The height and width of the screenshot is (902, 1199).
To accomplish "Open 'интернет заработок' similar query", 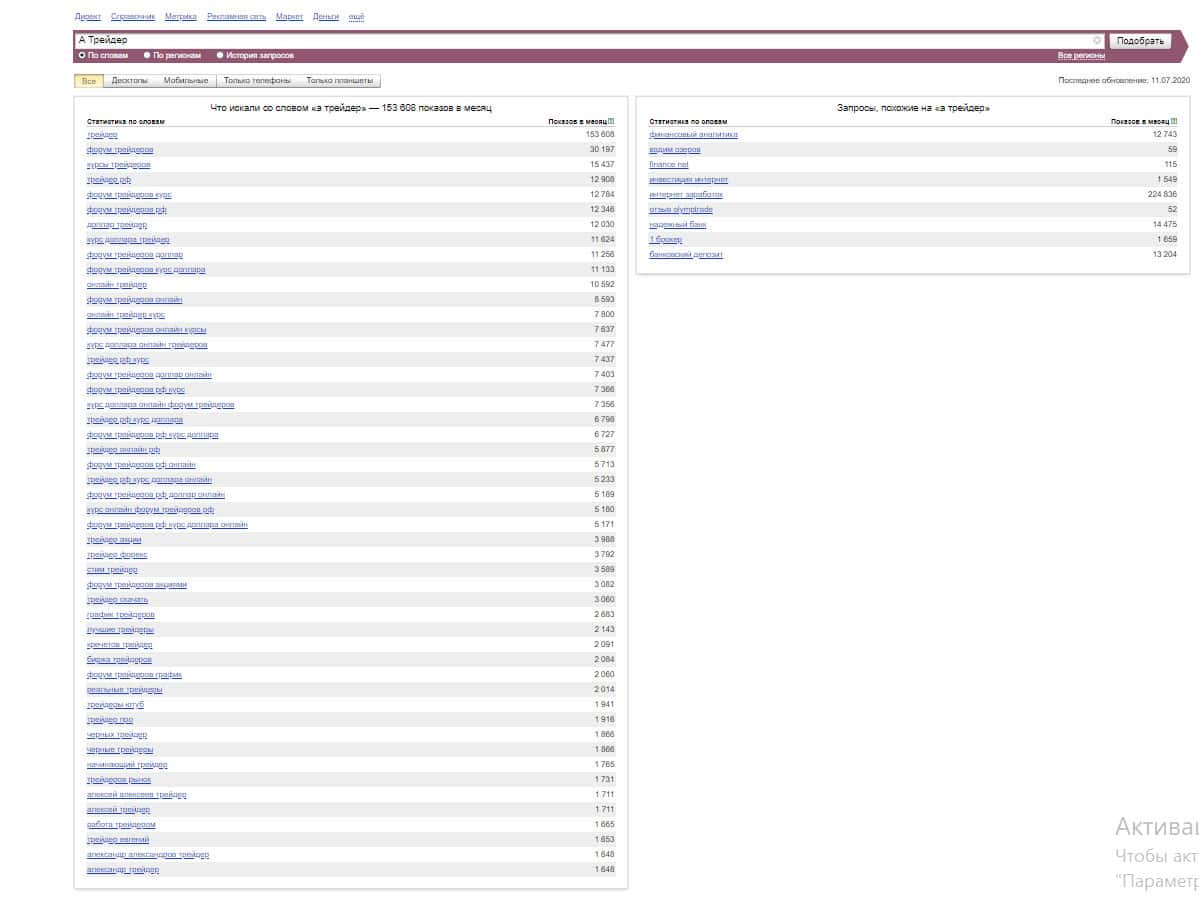I will click(x=685, y=194).
